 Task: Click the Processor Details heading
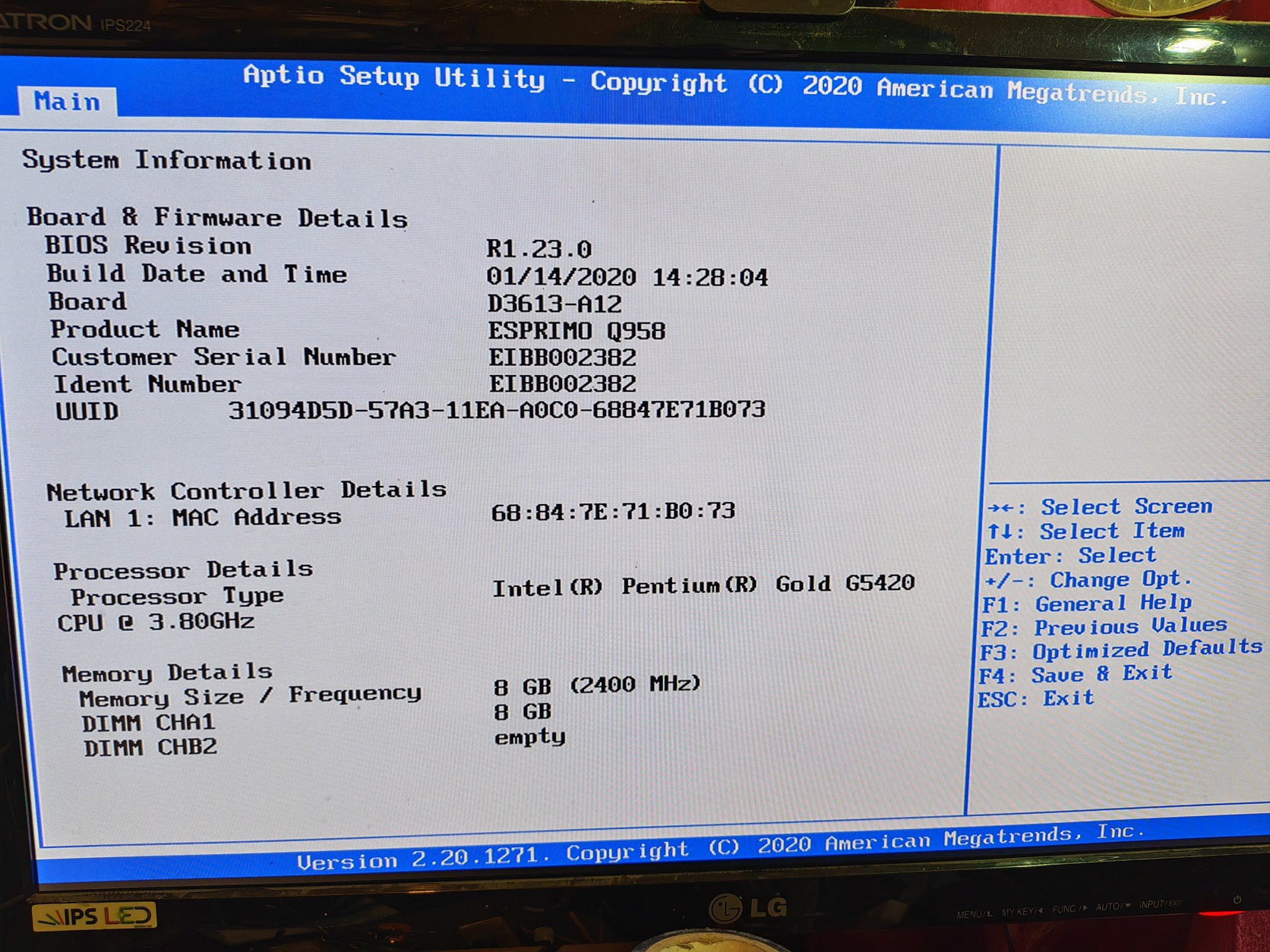tap(183, 569)
